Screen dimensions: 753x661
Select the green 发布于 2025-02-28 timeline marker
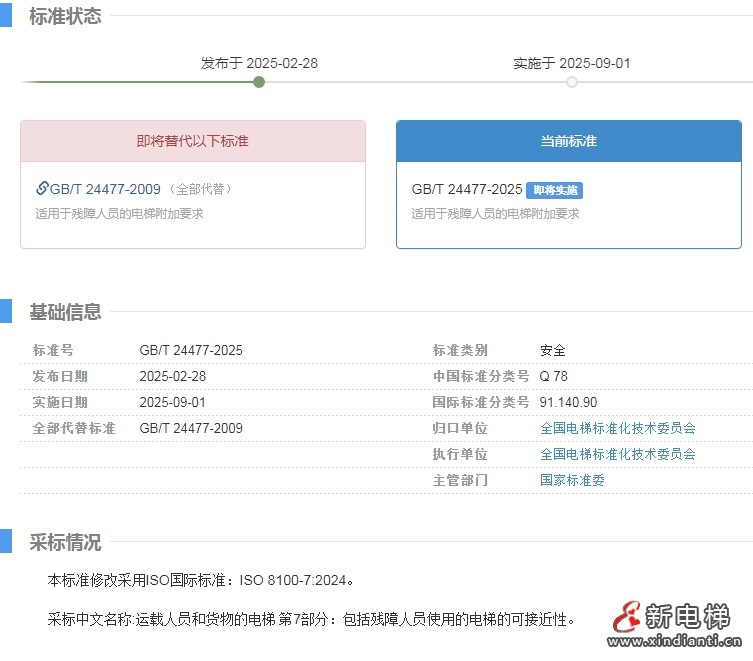pyautogui.click(x=259, y=82)
